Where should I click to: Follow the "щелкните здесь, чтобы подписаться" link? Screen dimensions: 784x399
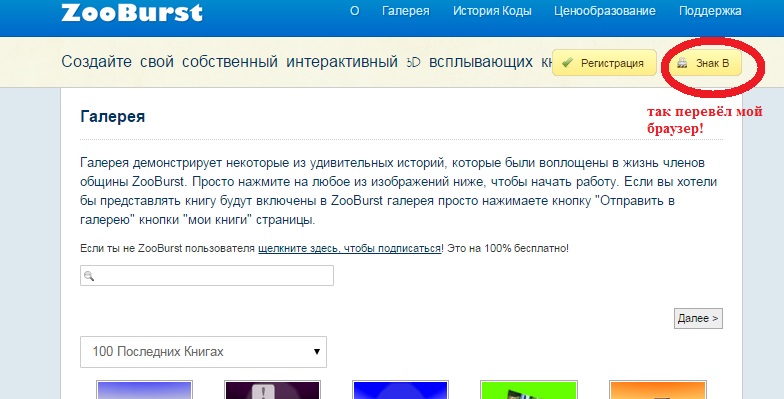(x=350, y=248)
